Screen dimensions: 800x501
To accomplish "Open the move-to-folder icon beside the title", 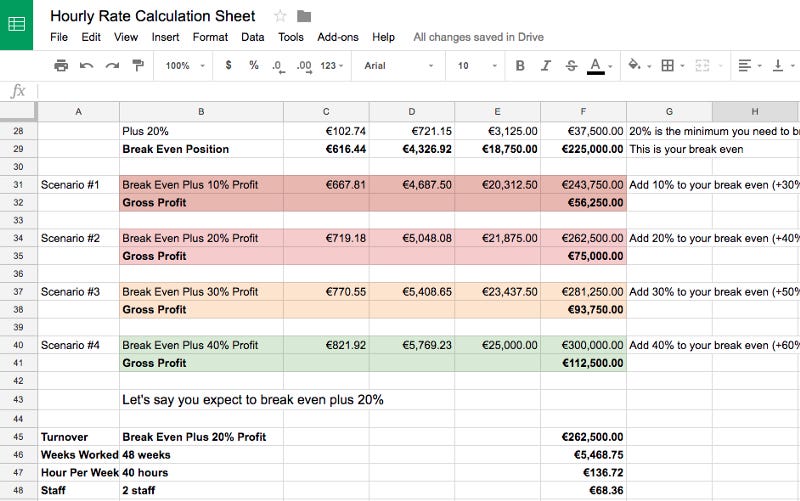I will pyautogui.click(x=304, y=16).
